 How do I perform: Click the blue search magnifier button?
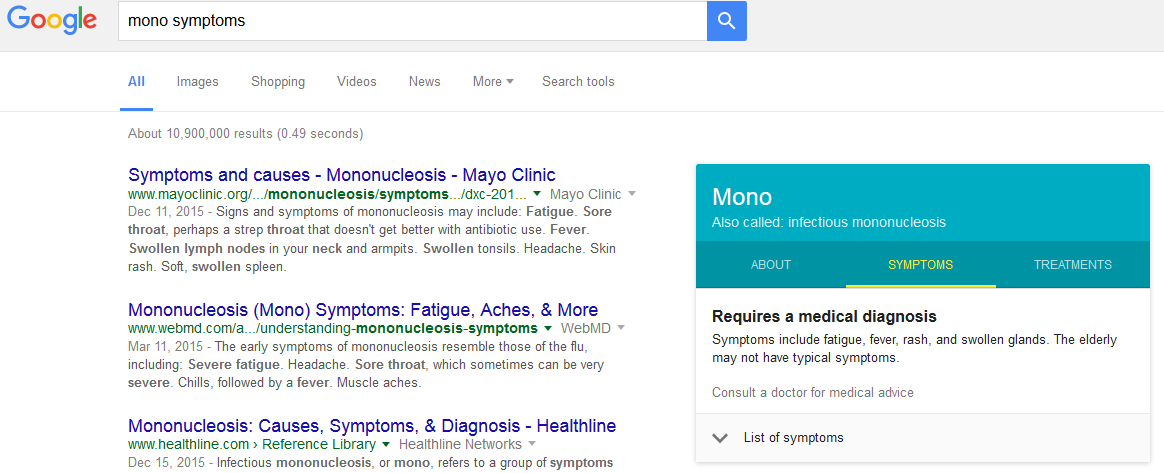point(726,21)
